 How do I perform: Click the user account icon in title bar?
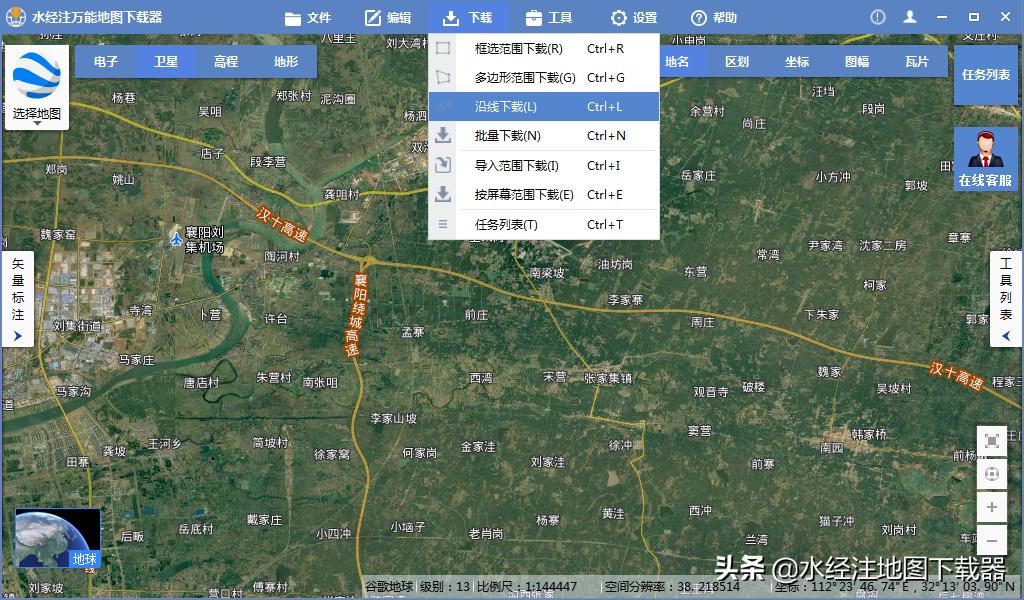pos(911,16)
